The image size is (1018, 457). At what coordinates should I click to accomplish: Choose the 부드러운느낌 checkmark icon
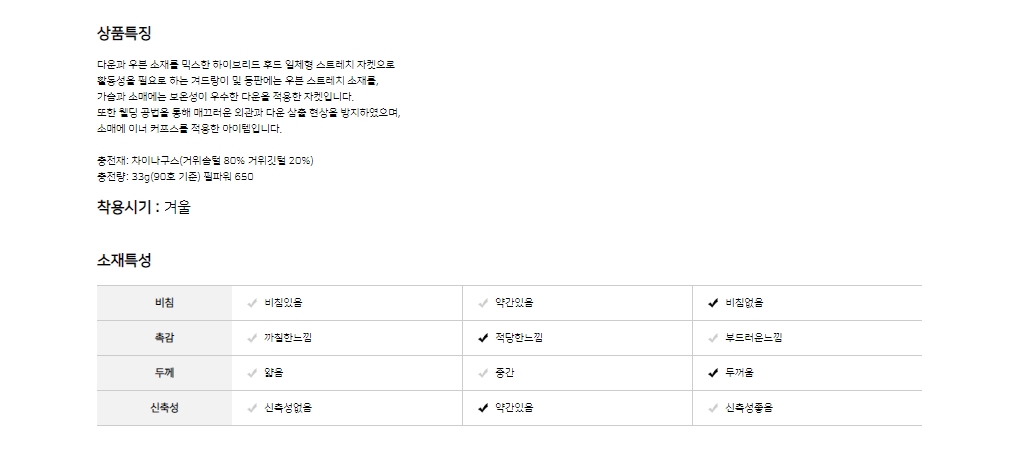[713, 338]
